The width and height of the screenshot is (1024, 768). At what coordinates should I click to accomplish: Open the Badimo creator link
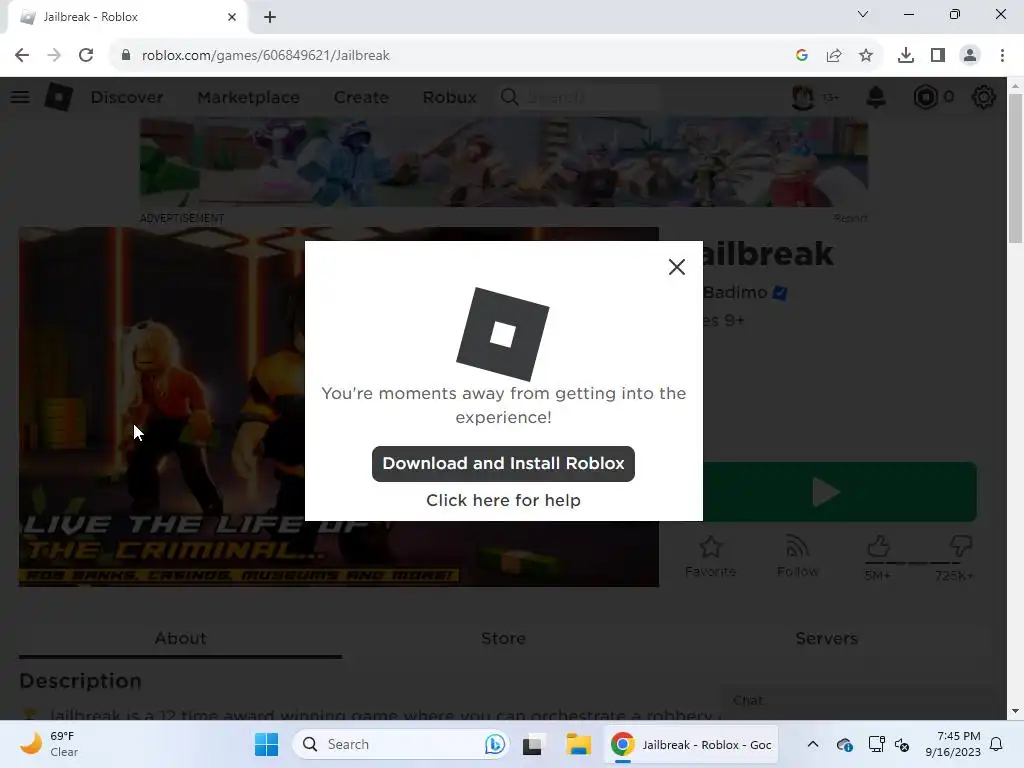point(735,292)
